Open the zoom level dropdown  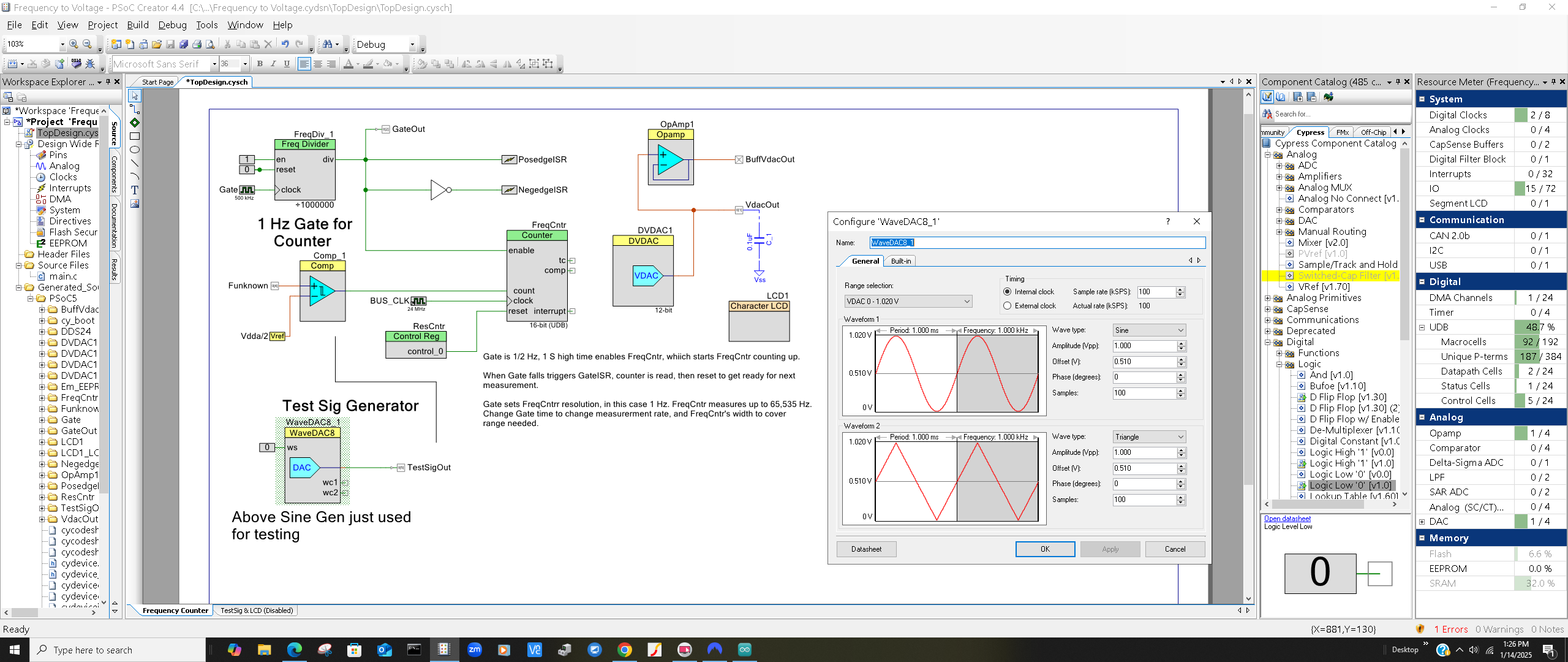pos(62,44)
